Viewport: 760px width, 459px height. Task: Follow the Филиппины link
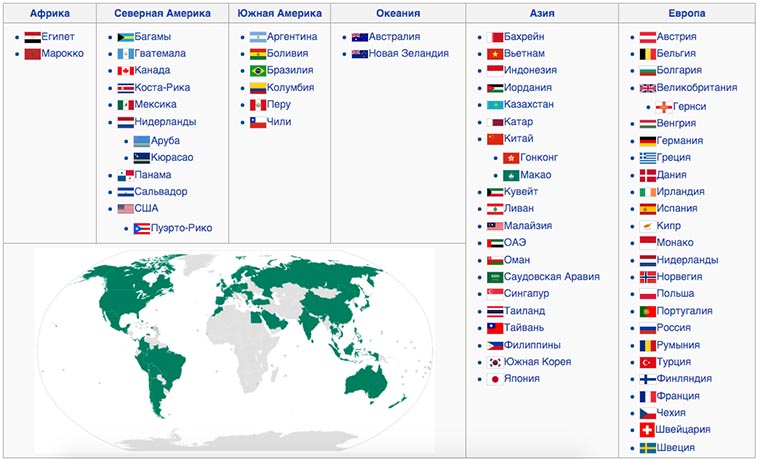tap(532, 345)
